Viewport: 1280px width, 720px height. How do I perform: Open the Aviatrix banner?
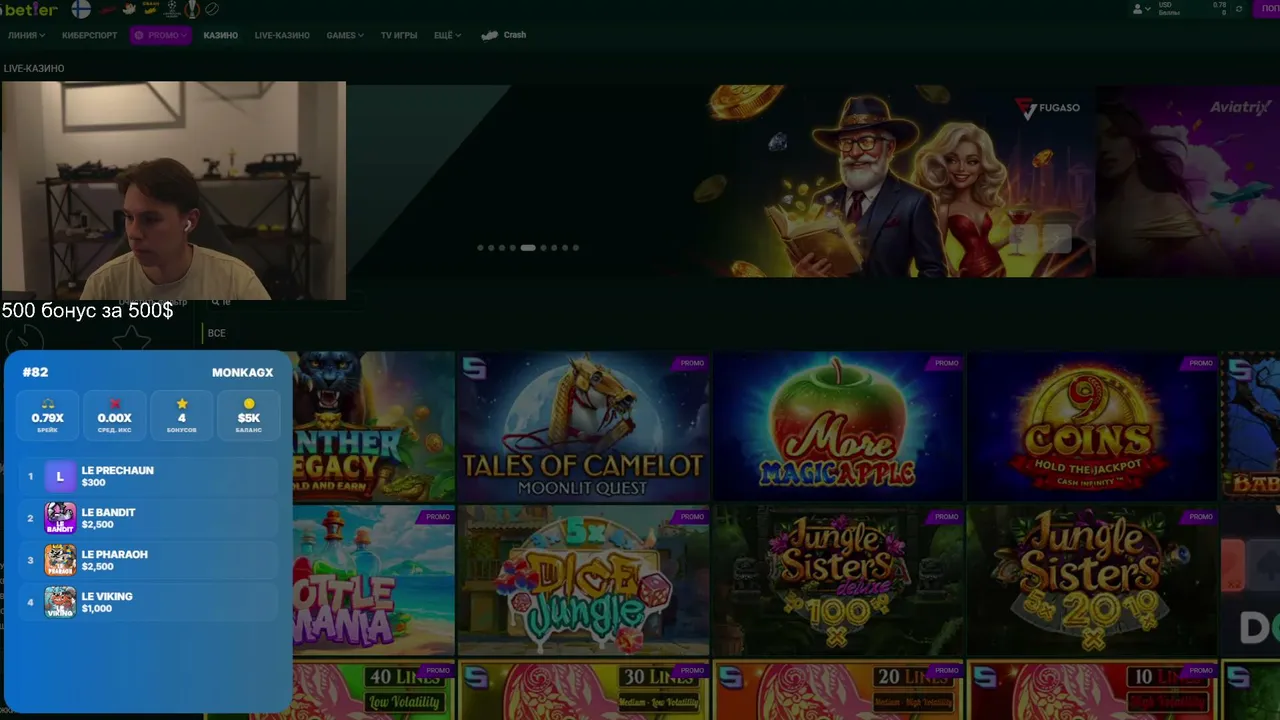[x=1188, y=181]
